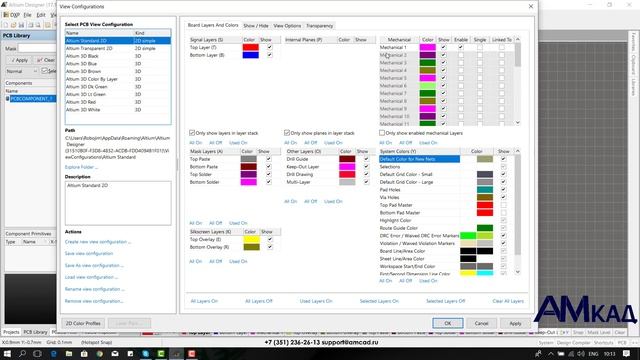Toggle Enable checkbox for Mechanical 1

(460, 47)
